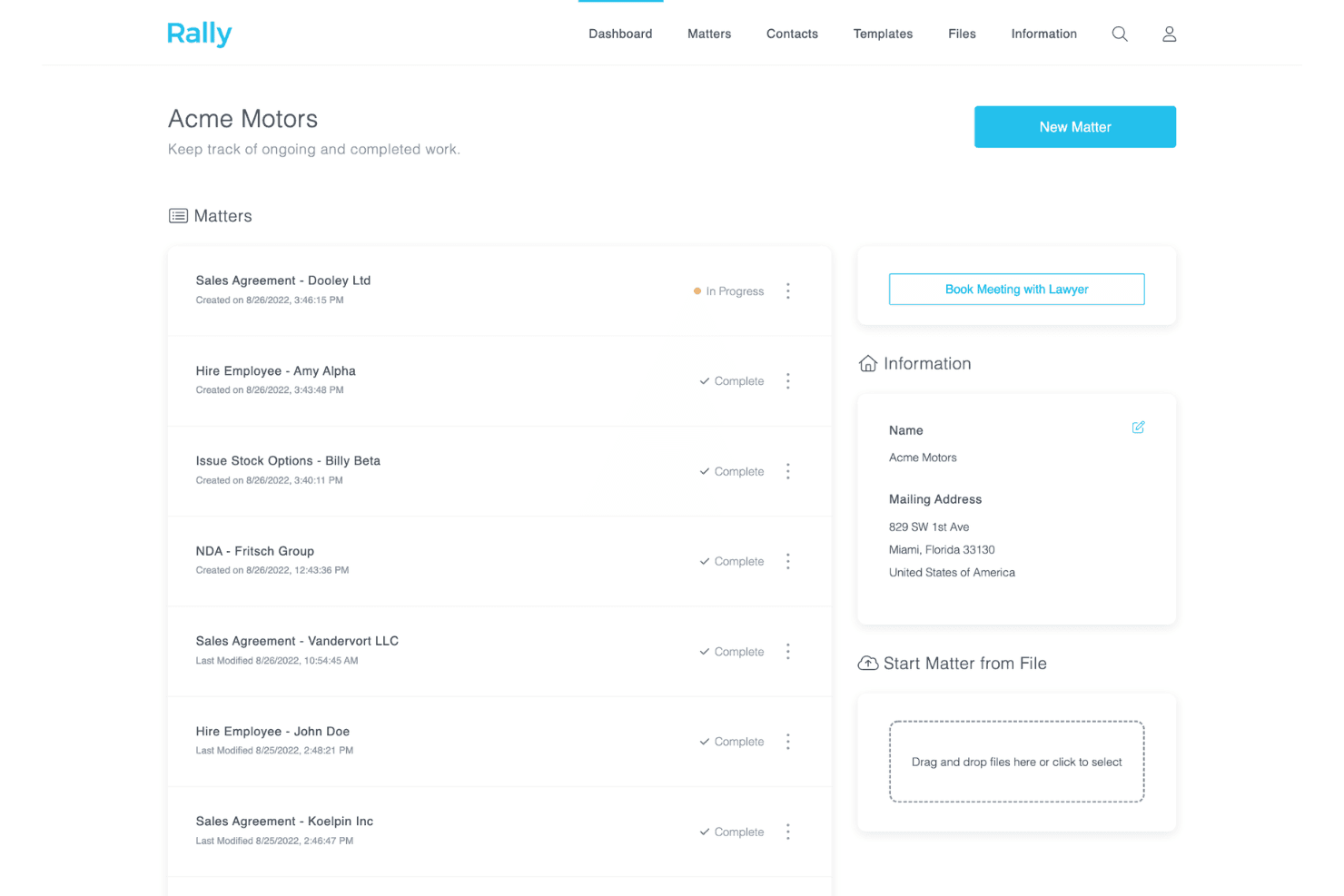The image size is (1344, 896).
Task: Click Complete status on Fritsch Group row
Action: (x=732, y=561)
